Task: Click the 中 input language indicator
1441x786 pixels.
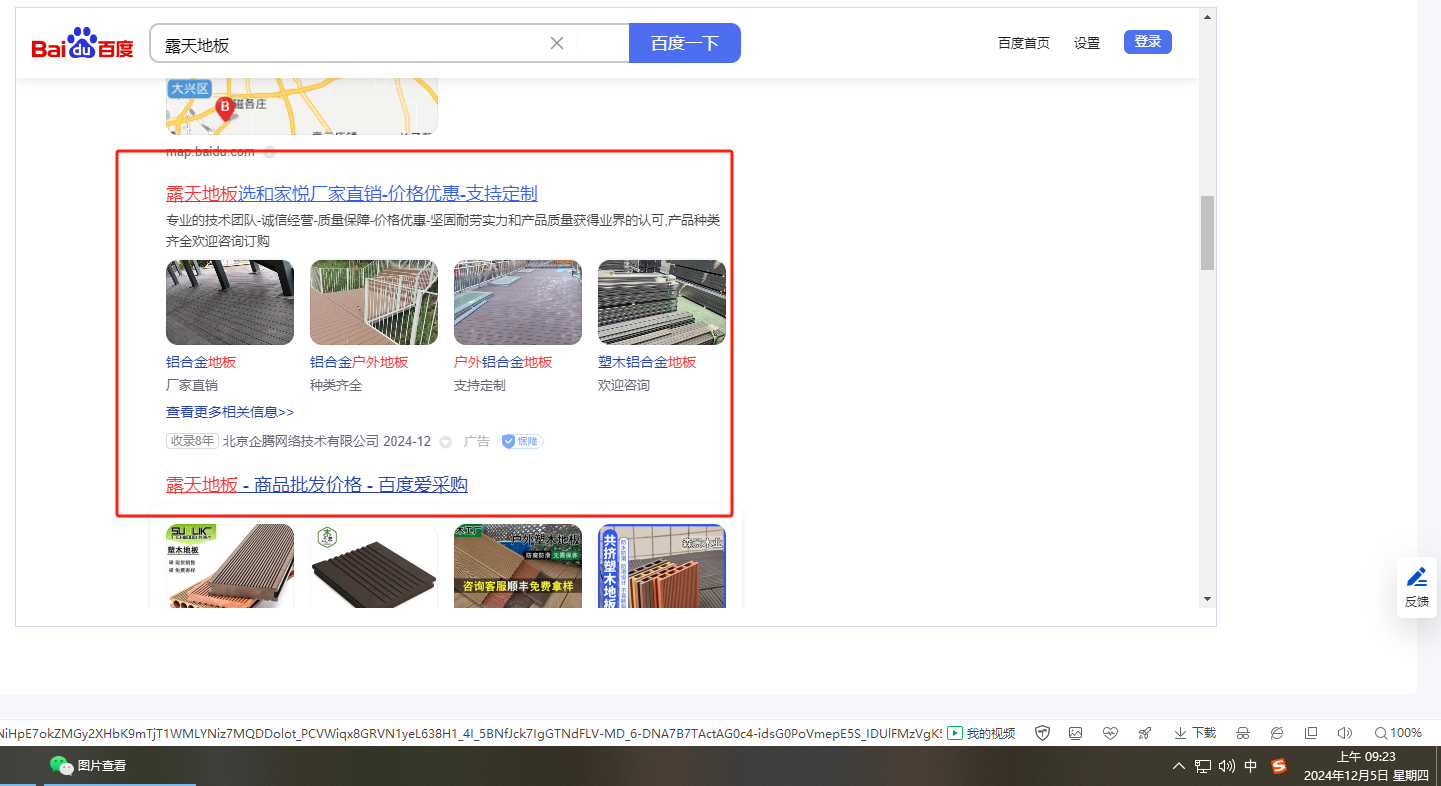Action: tap(1251, 767)
